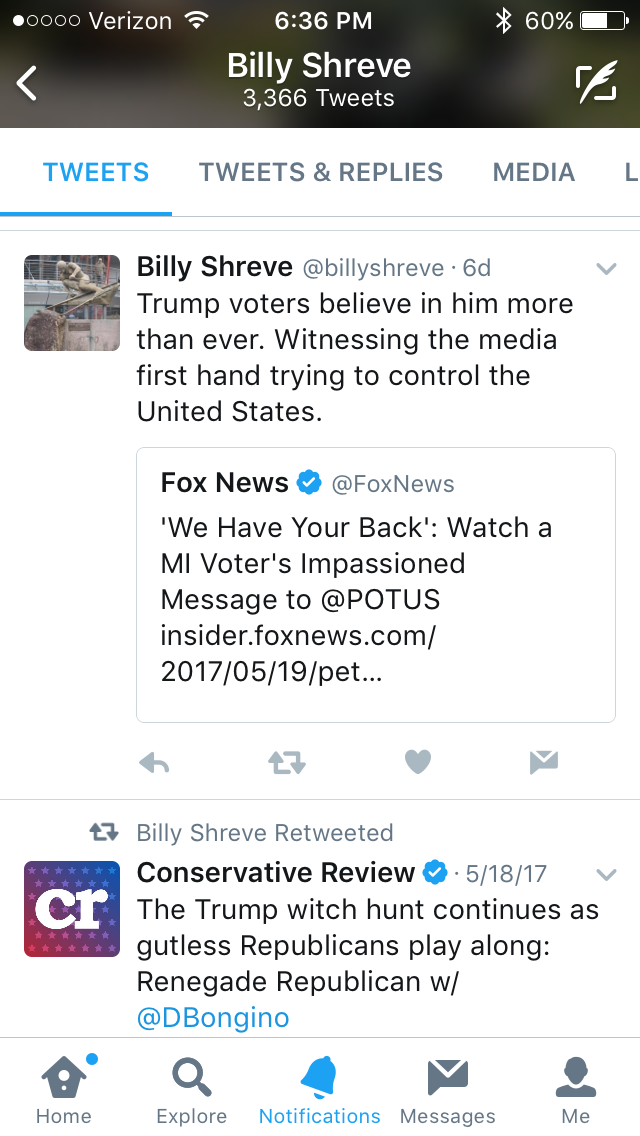
Task: Expand options chevron on Billy Shreve tweet
Action: pos(605,268)
